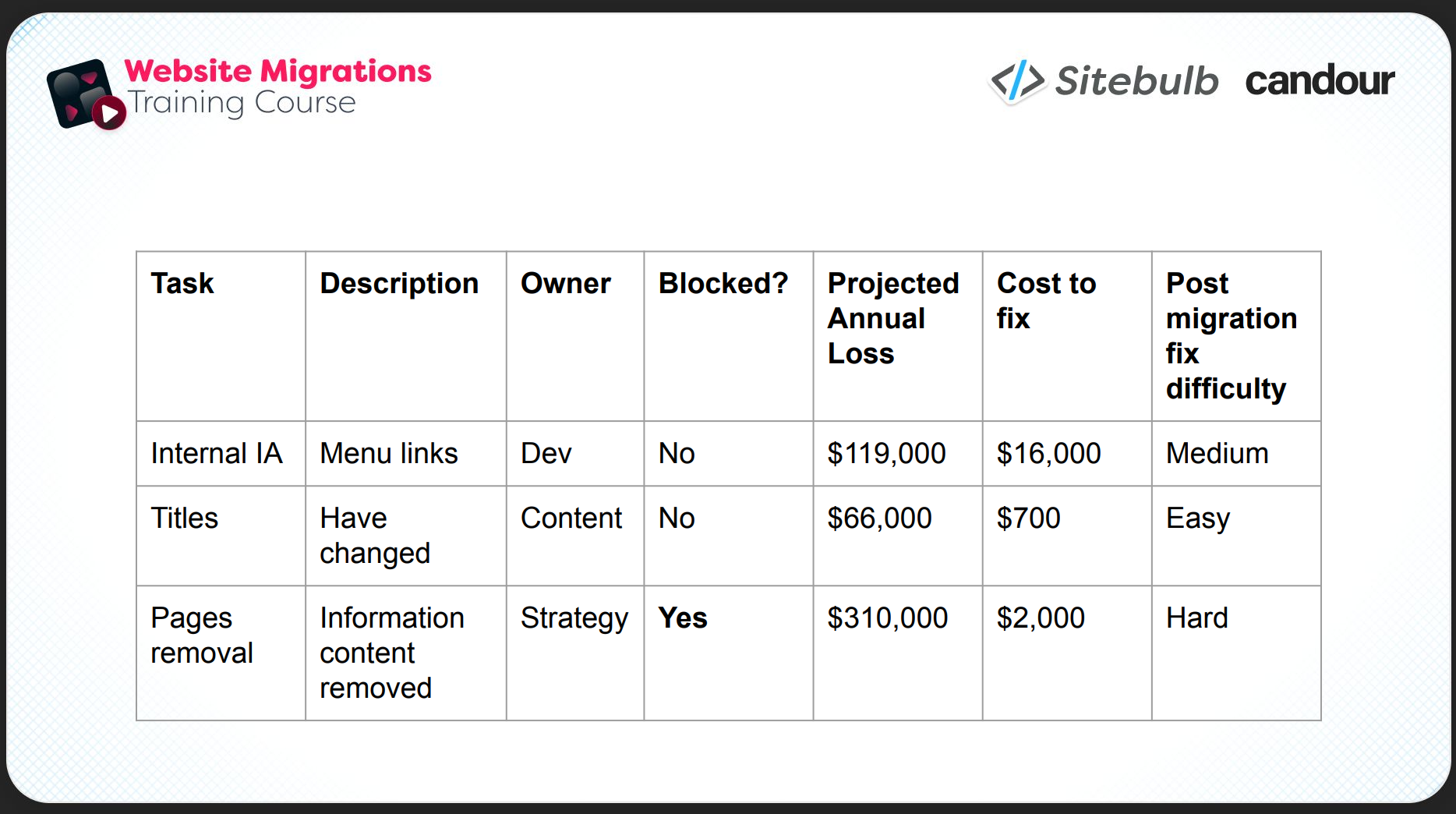Click the Strategy owner cell

[574, 618]
